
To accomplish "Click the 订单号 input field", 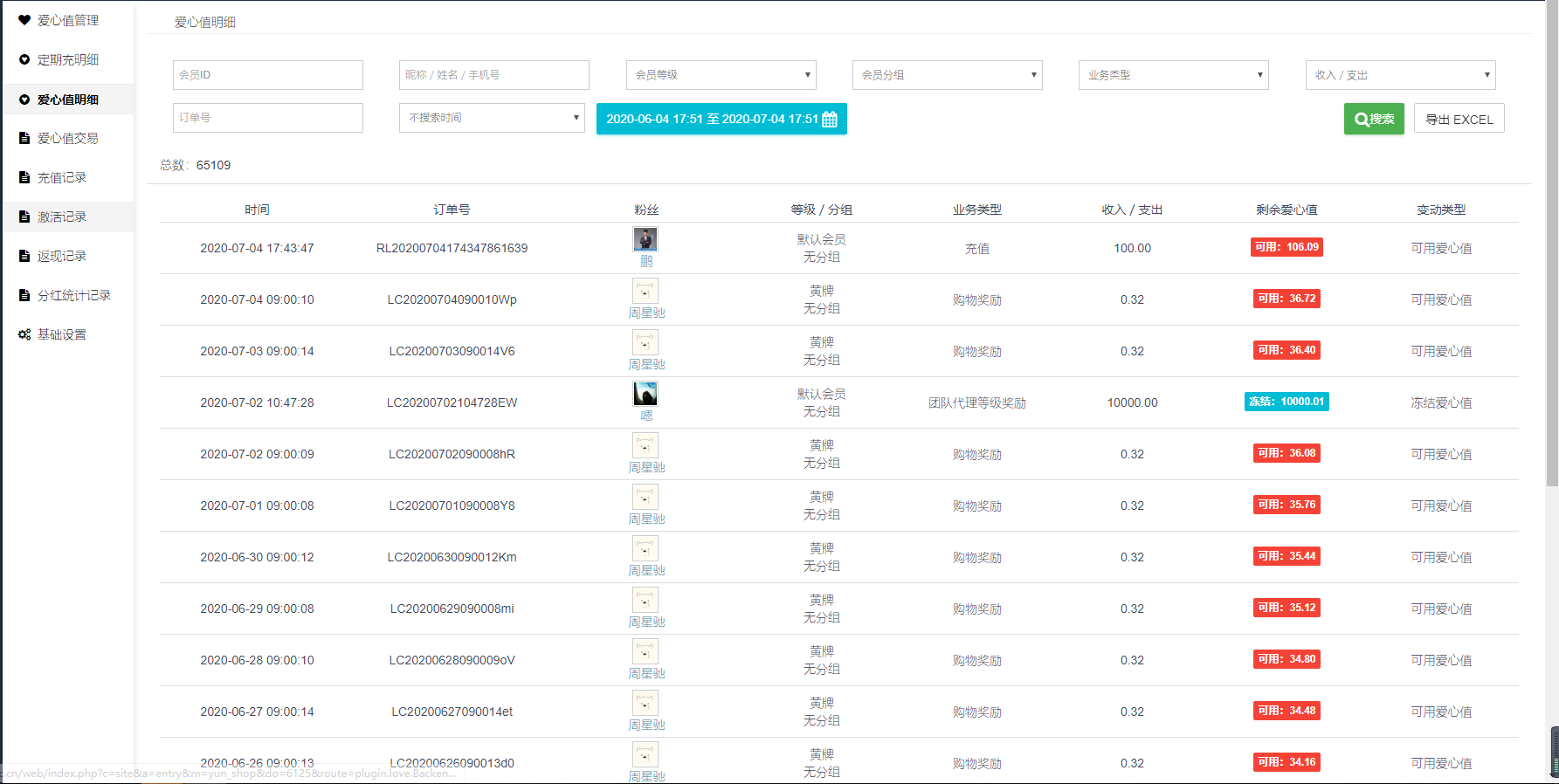I will 268,118.
